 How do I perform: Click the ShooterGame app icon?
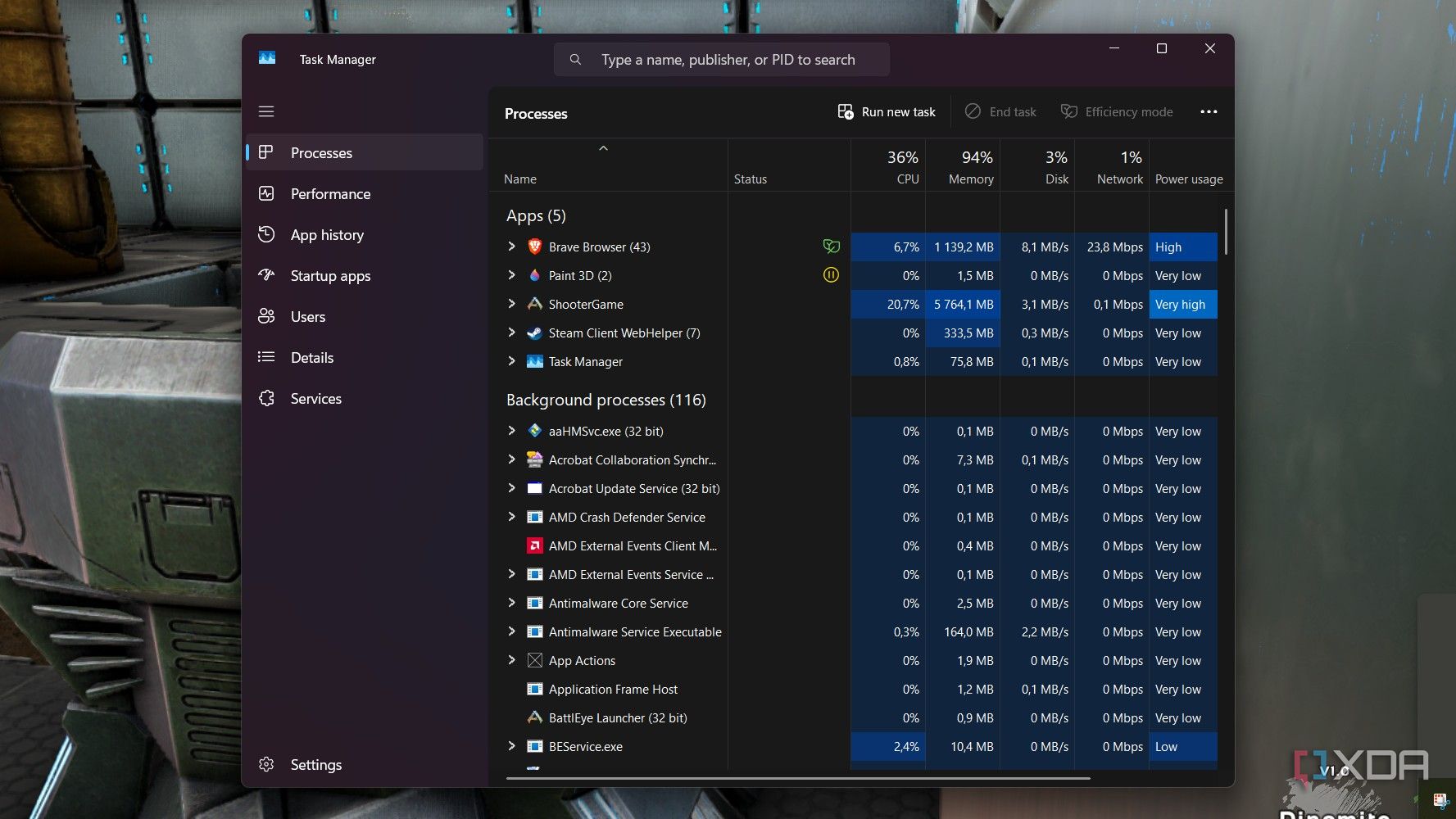[x=535, y=304]
